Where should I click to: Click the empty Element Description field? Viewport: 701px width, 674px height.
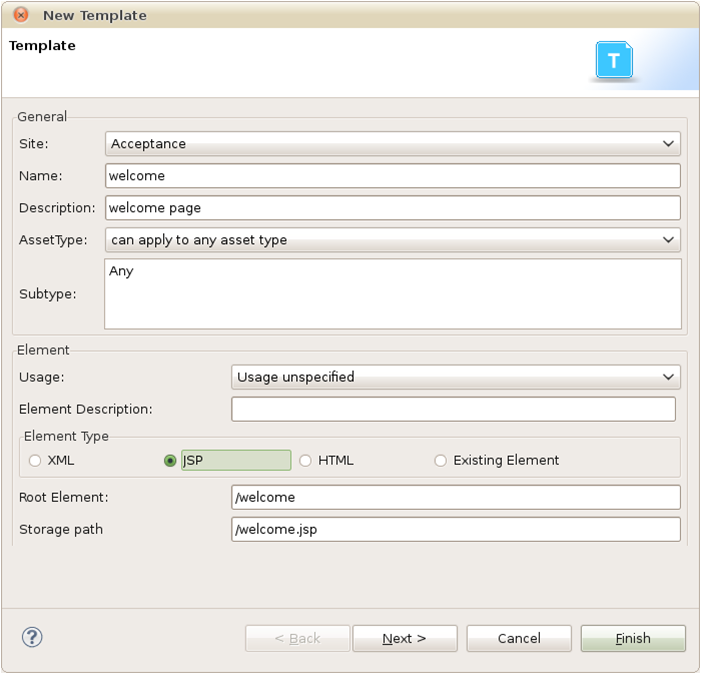453,409
